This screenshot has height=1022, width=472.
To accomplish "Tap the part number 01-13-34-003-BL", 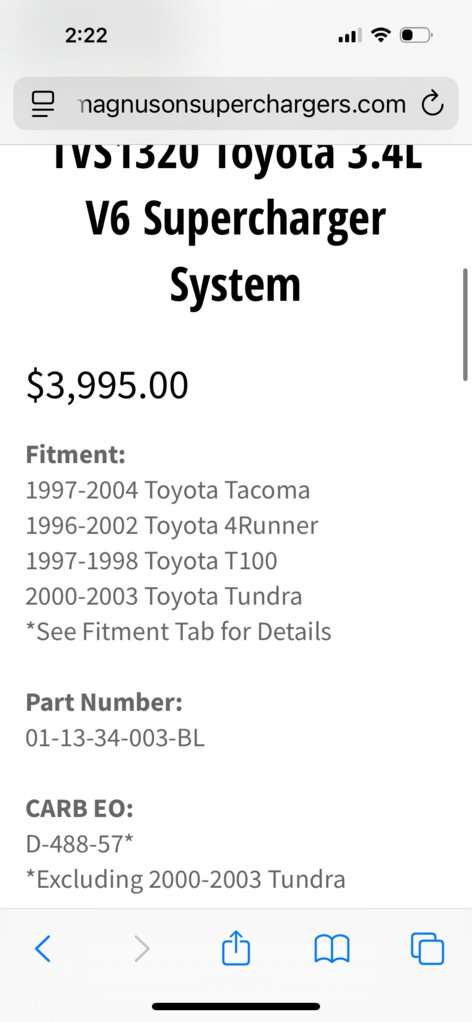I will (x=115, y=738).
